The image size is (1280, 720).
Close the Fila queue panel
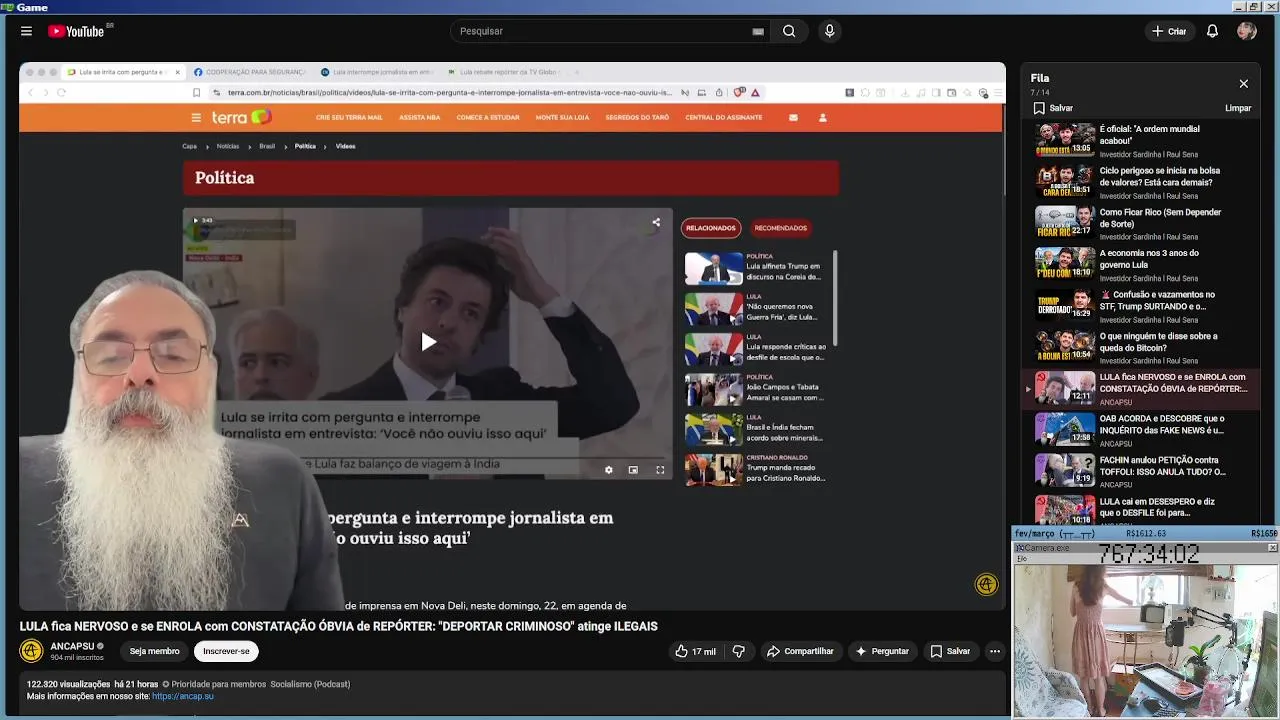pos(1243,84)
